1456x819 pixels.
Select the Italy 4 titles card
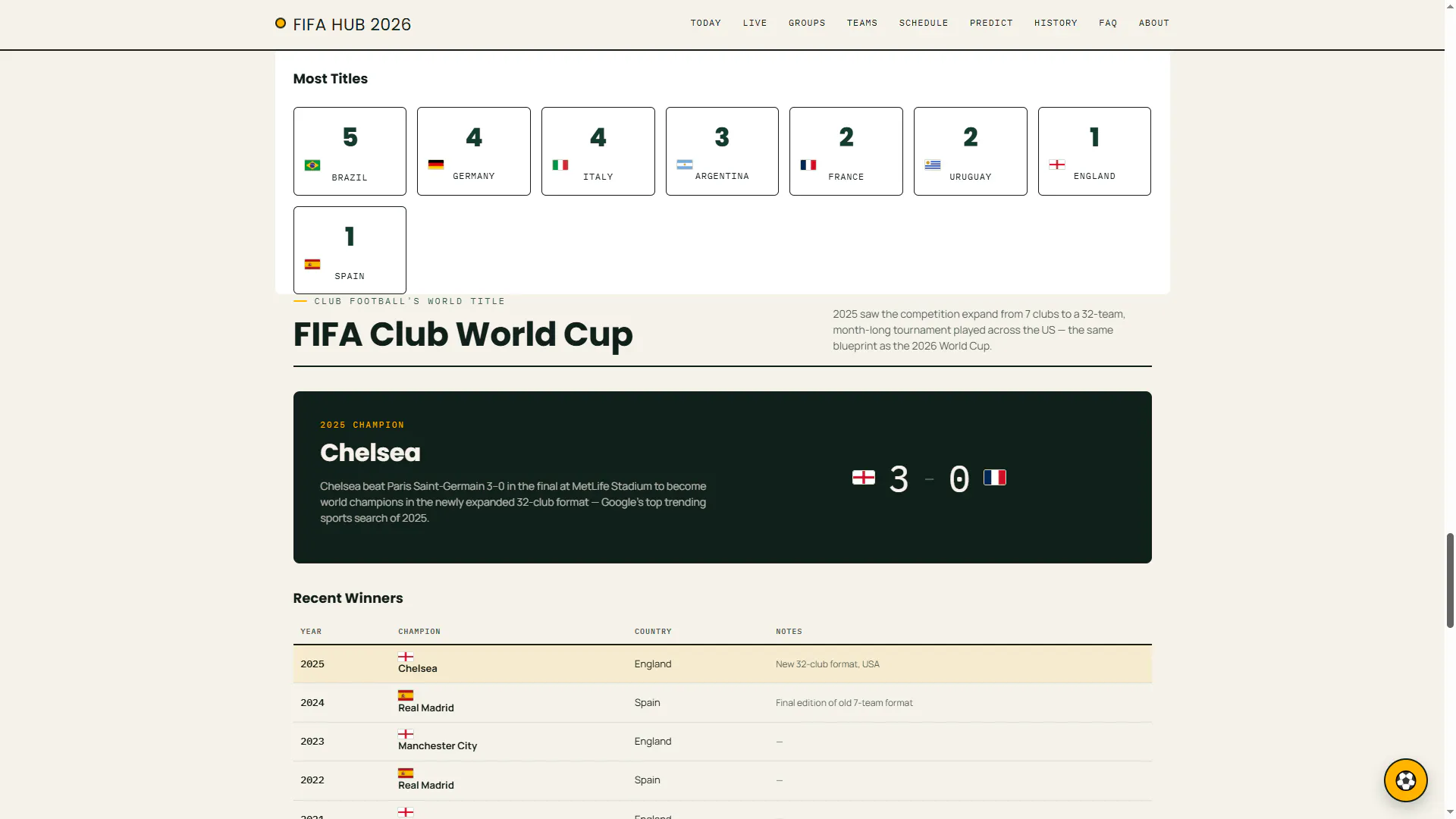[598, 151]
